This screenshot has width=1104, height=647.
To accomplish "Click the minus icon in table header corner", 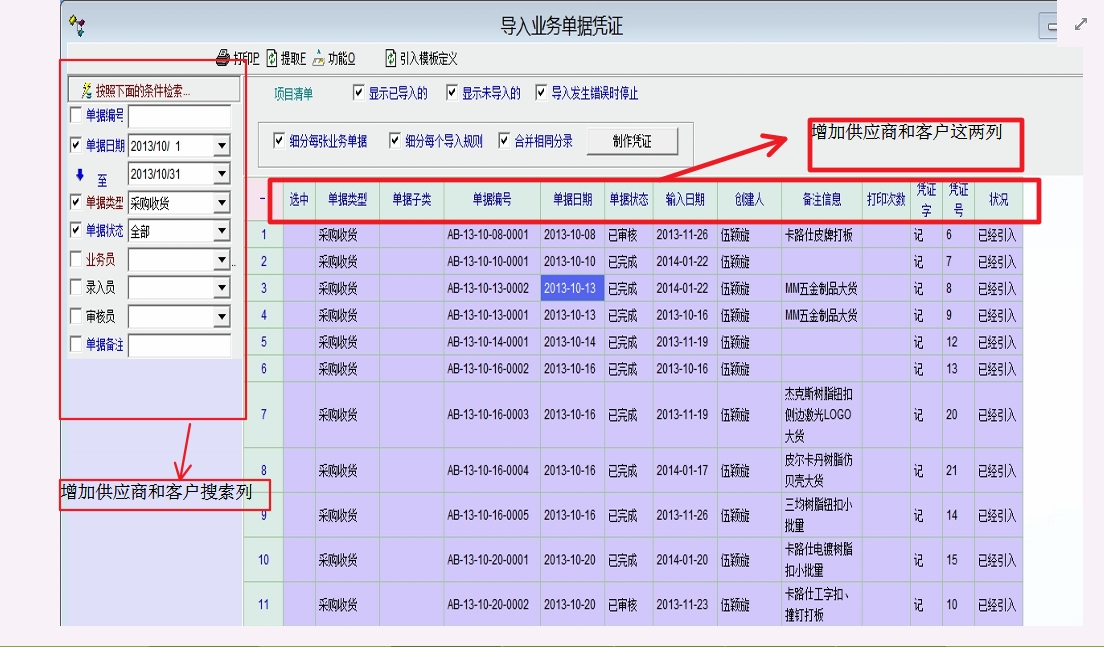I will point(263,199).
